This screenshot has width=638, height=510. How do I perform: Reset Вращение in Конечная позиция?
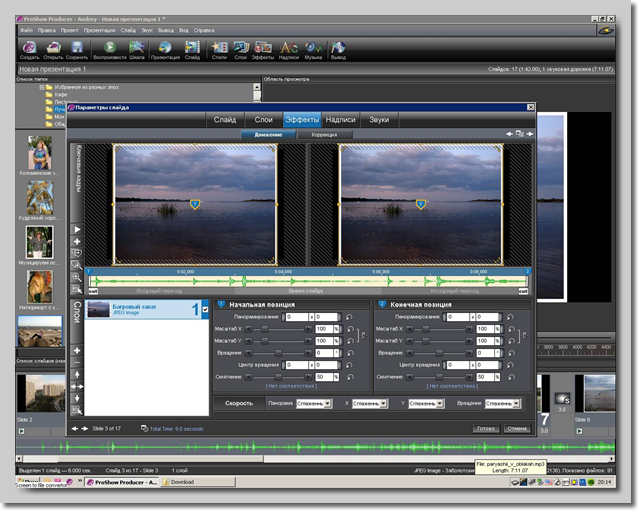pos(511,353)
